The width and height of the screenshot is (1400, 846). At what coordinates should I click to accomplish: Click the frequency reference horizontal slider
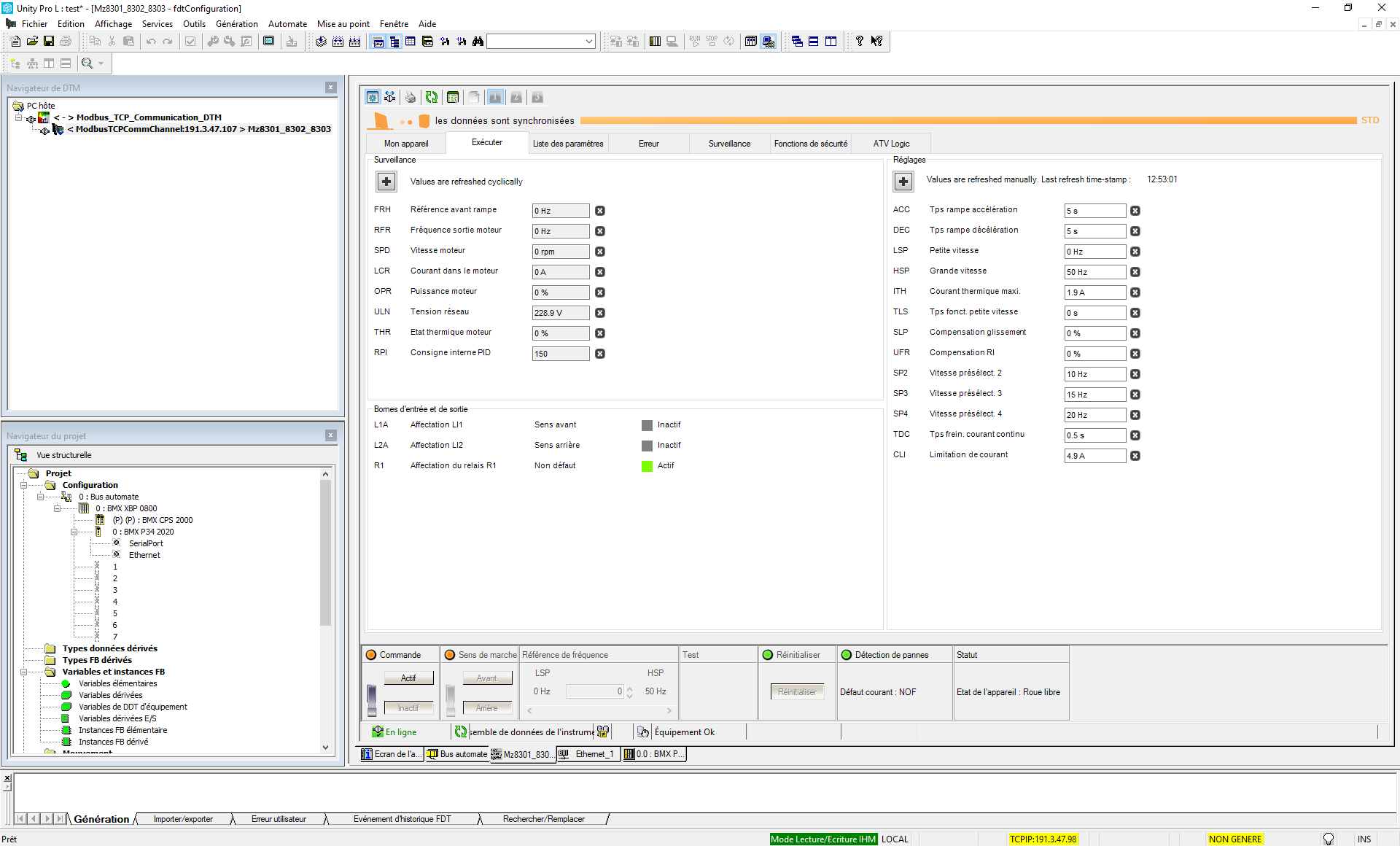pyautogui.click(x=598, y=710)
